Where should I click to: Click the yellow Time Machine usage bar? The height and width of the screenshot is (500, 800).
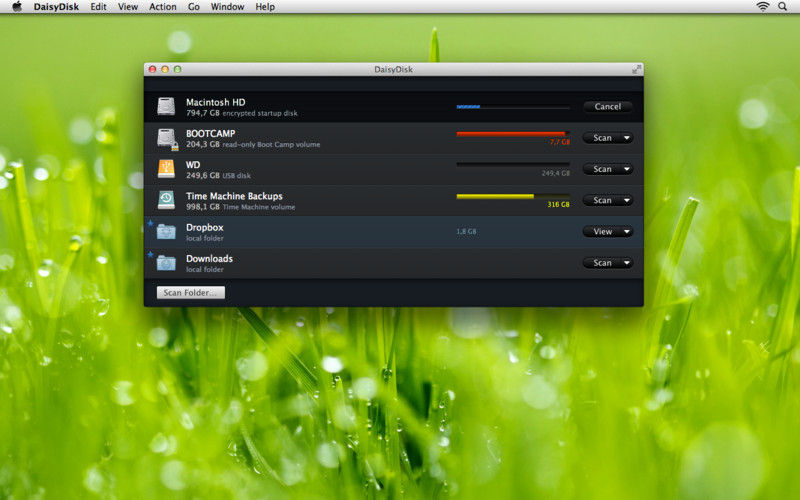click(x=513, y=196)
